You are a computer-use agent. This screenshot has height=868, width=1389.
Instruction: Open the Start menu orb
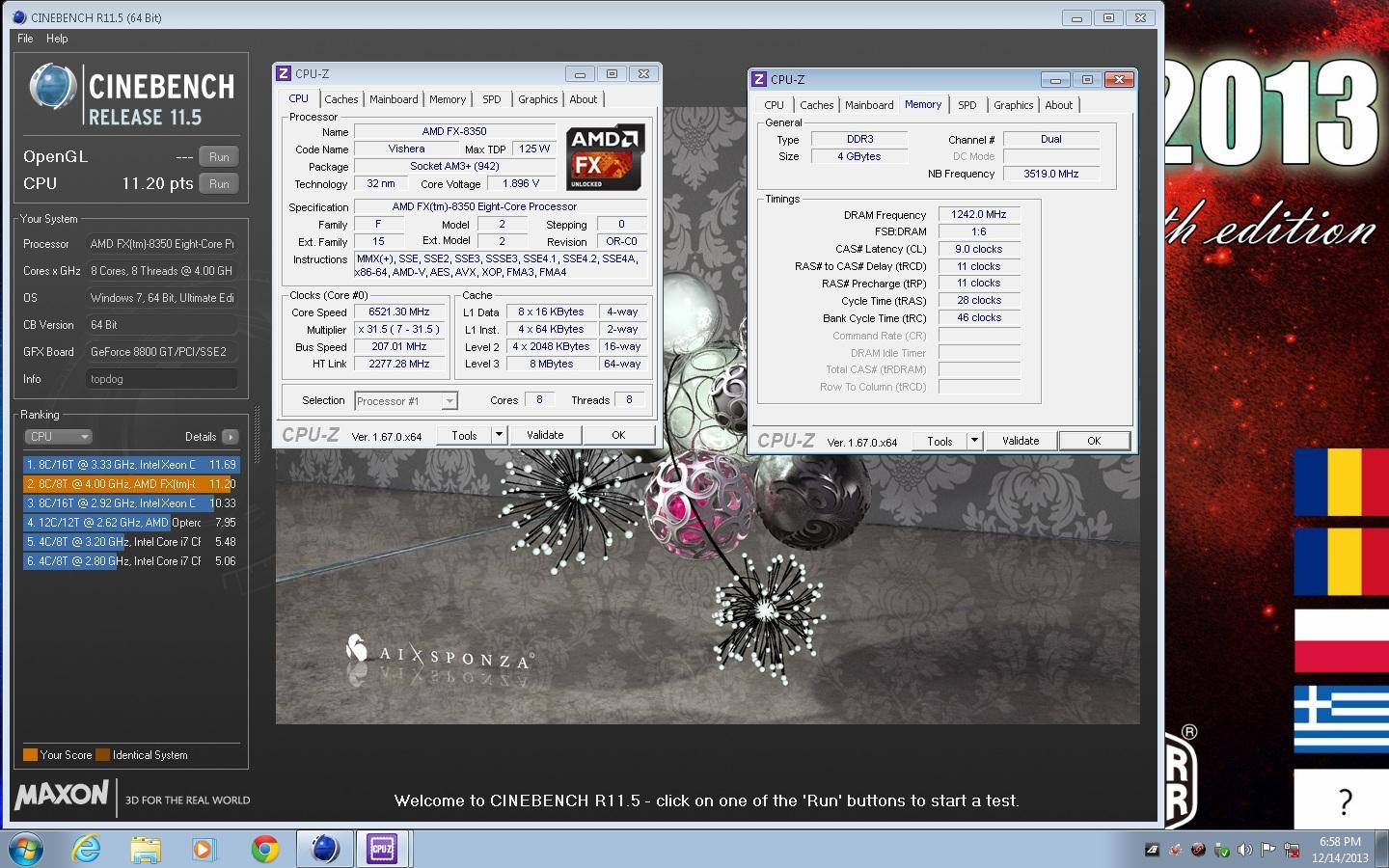pyautogui.click(x=25, y=849)
